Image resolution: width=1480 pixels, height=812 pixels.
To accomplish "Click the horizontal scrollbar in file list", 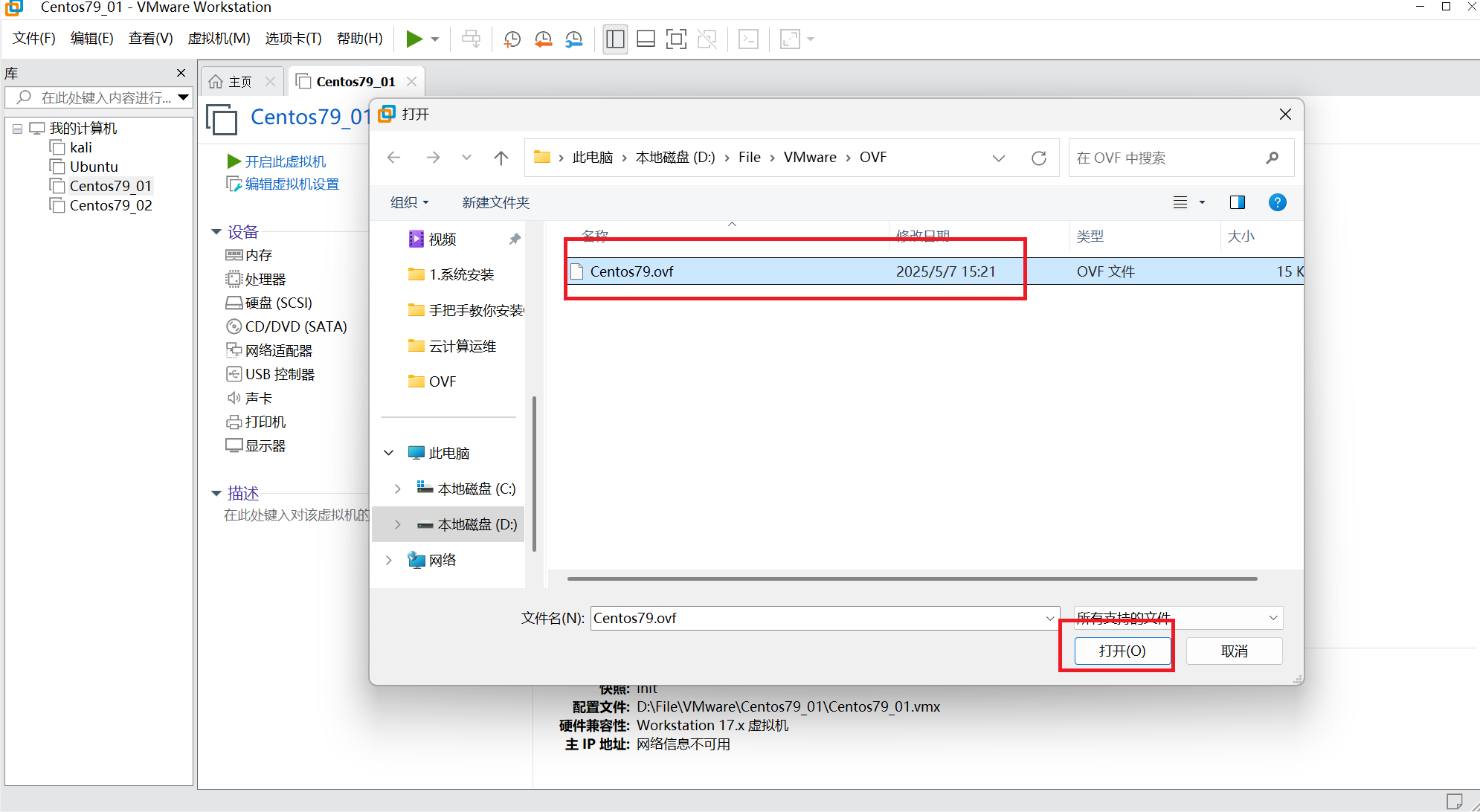I will [x=912, y=579].
